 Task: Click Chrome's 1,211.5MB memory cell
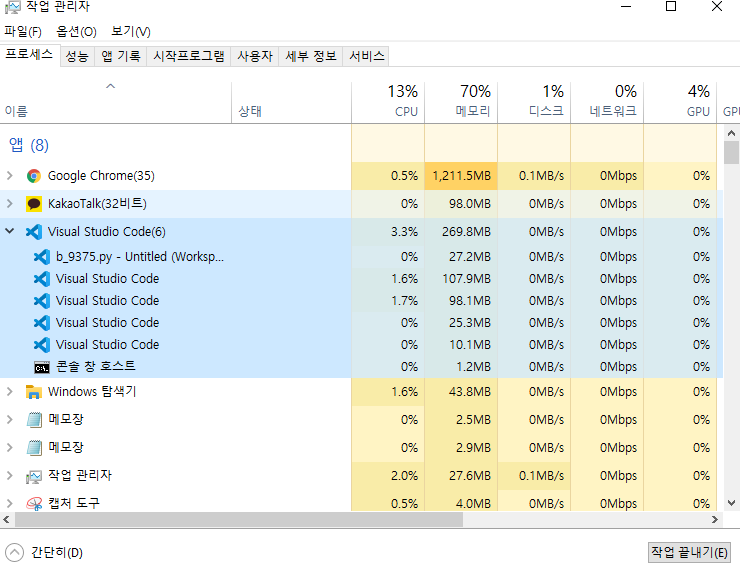(x=461, y=176)
